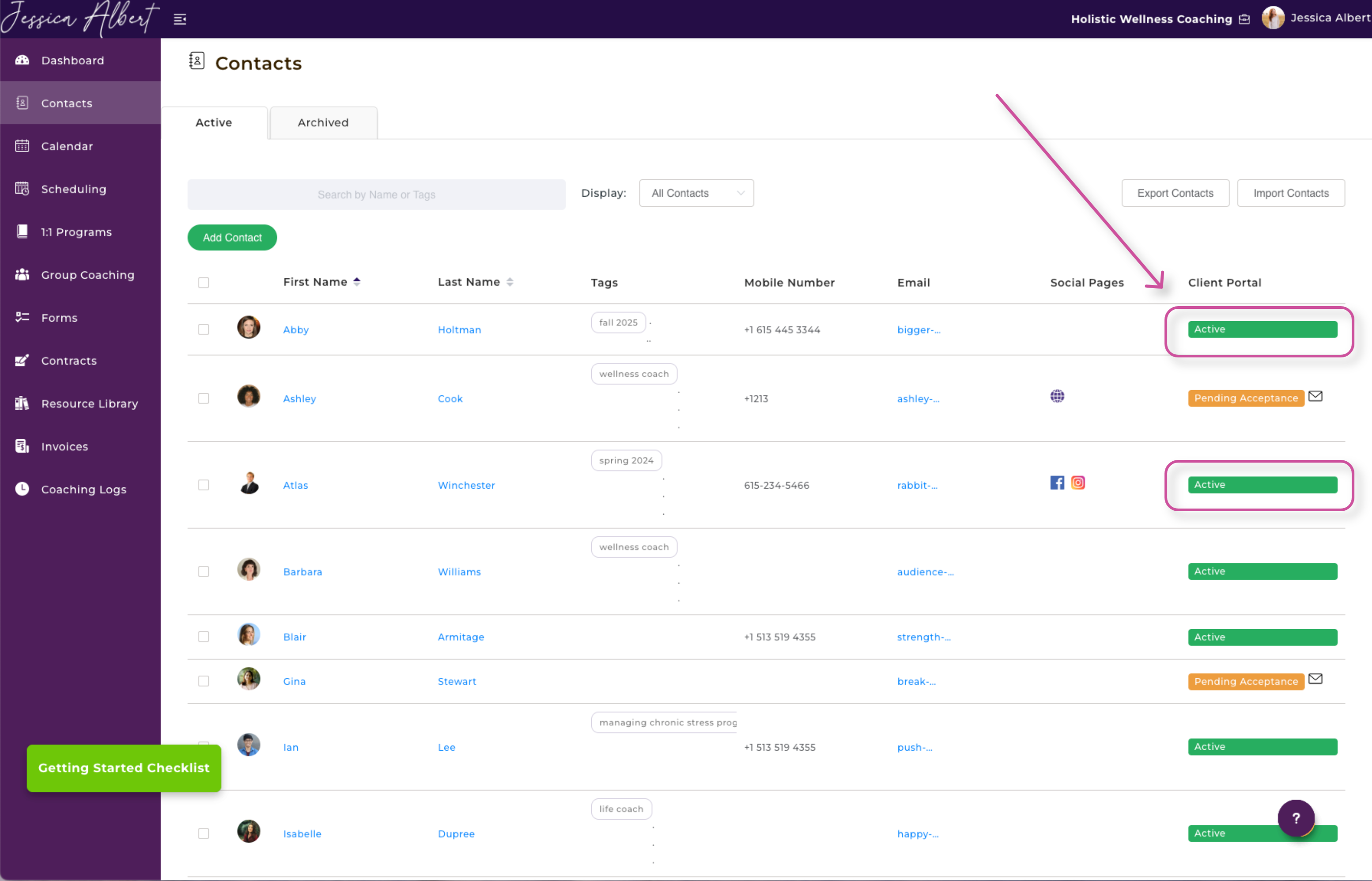Click envelope icon next to Gina's Pending Acceptance
The image size is (1372, 881).
click(1315, 679)
